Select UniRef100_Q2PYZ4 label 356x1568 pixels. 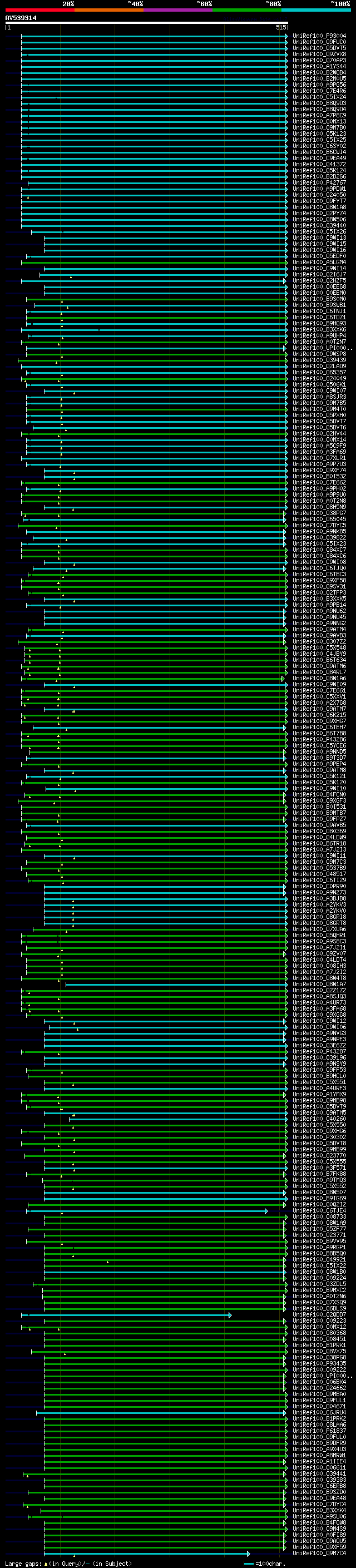[x=319, y=214]
